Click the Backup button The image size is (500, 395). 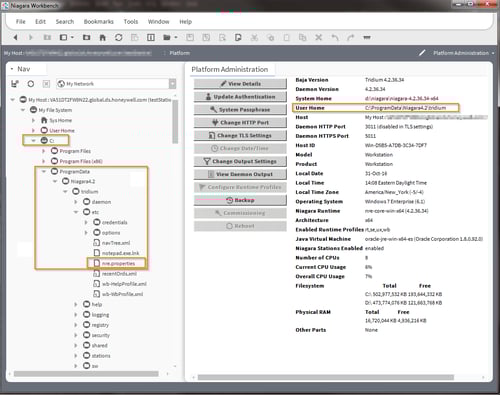[x=240, y=200]
